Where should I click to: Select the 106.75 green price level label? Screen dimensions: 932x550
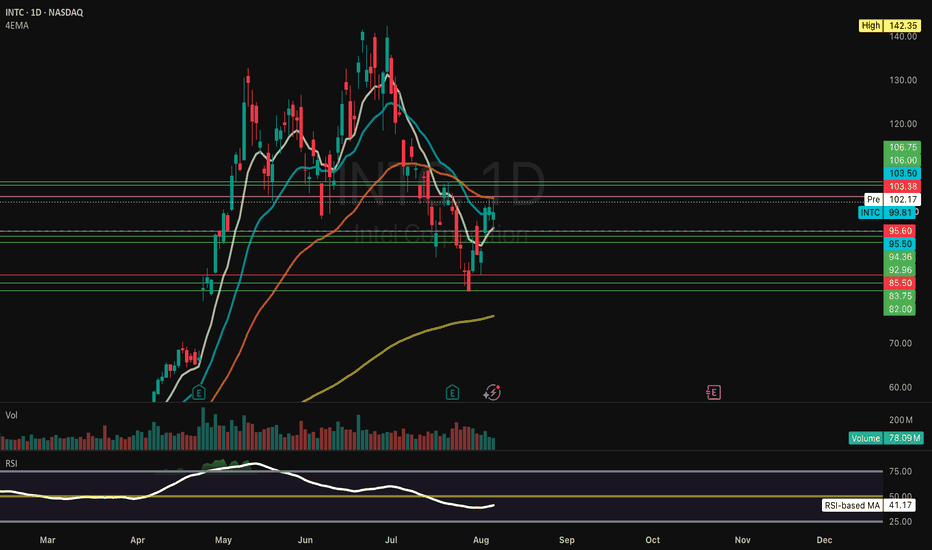tap(902, 147)
